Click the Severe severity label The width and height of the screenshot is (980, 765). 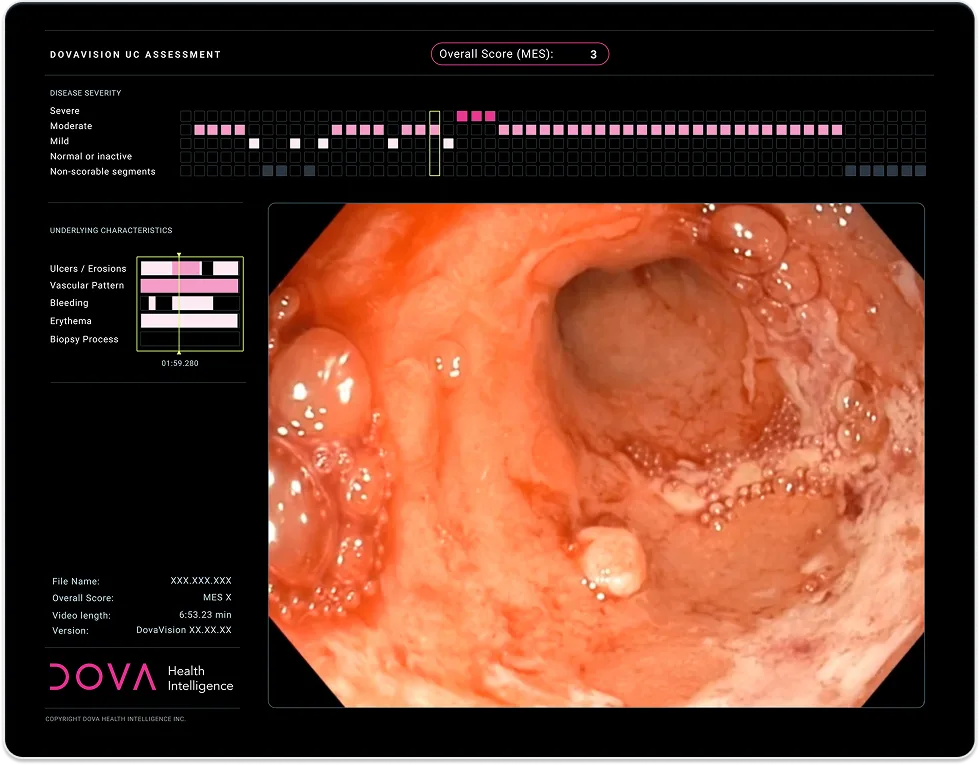tap(65, 111)
